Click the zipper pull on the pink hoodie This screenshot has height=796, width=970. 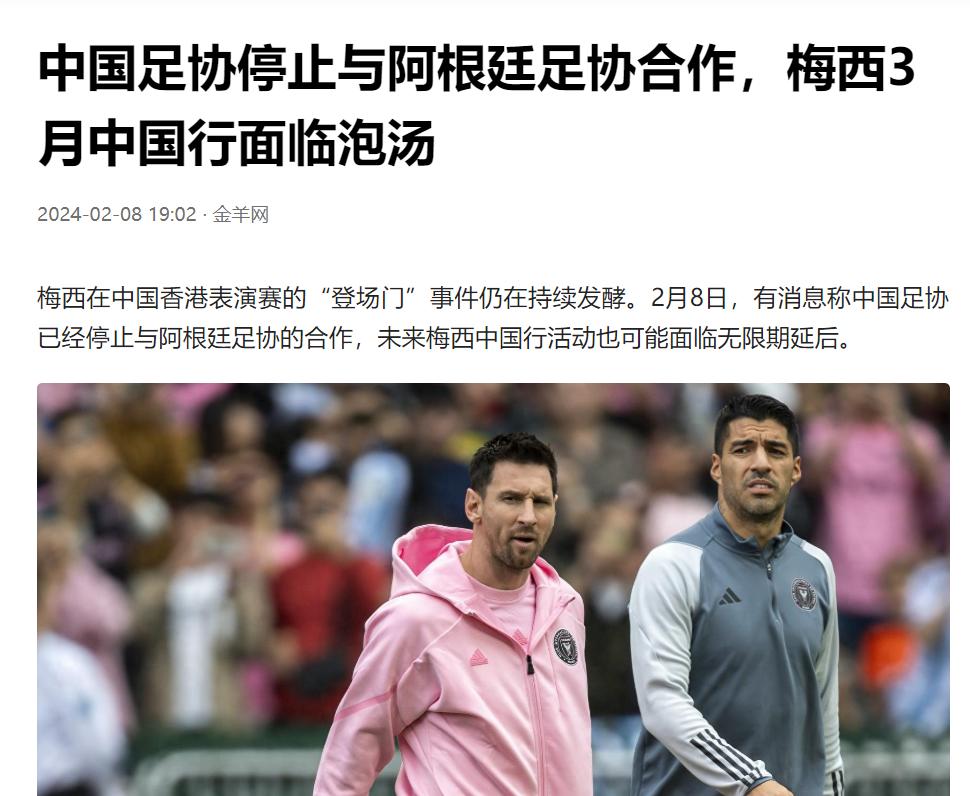[530, 665]
